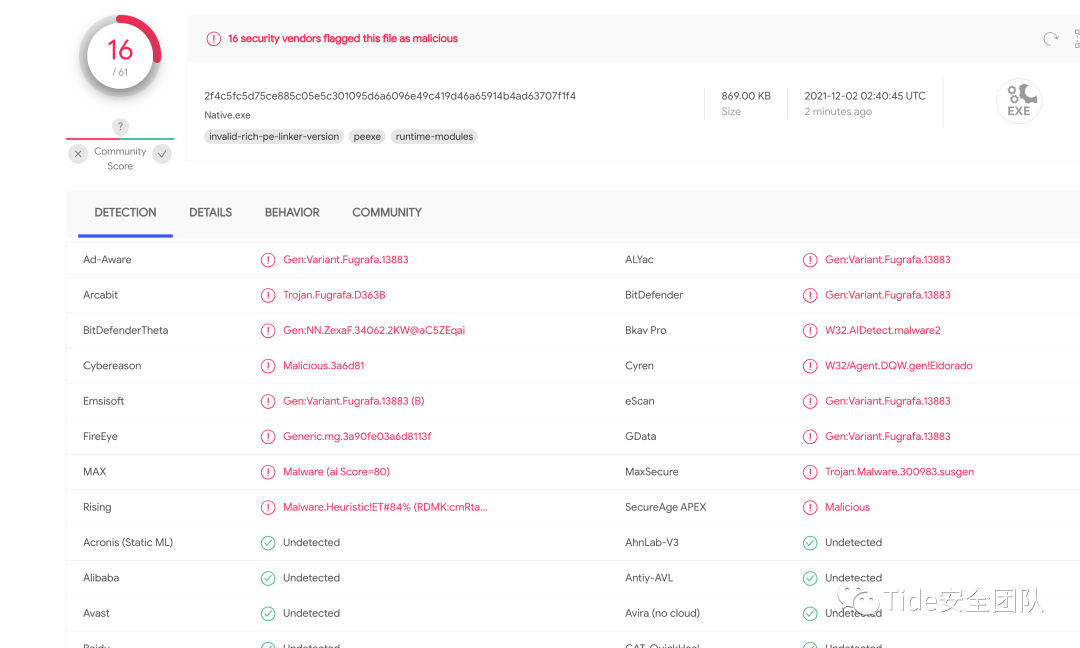Click the Cyren malicious alert icon
Viewport: 1080px width, 648px height.
pyautogui.click(x=810, y=366)
